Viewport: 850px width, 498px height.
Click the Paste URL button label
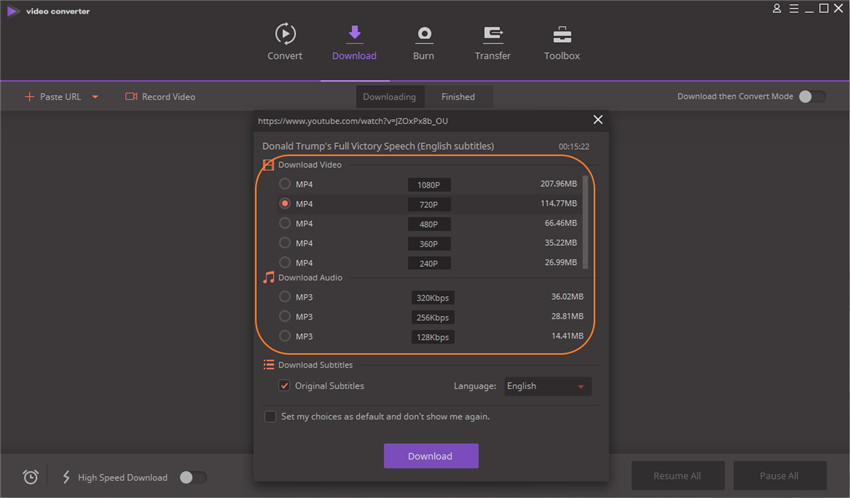coord(60,96)
